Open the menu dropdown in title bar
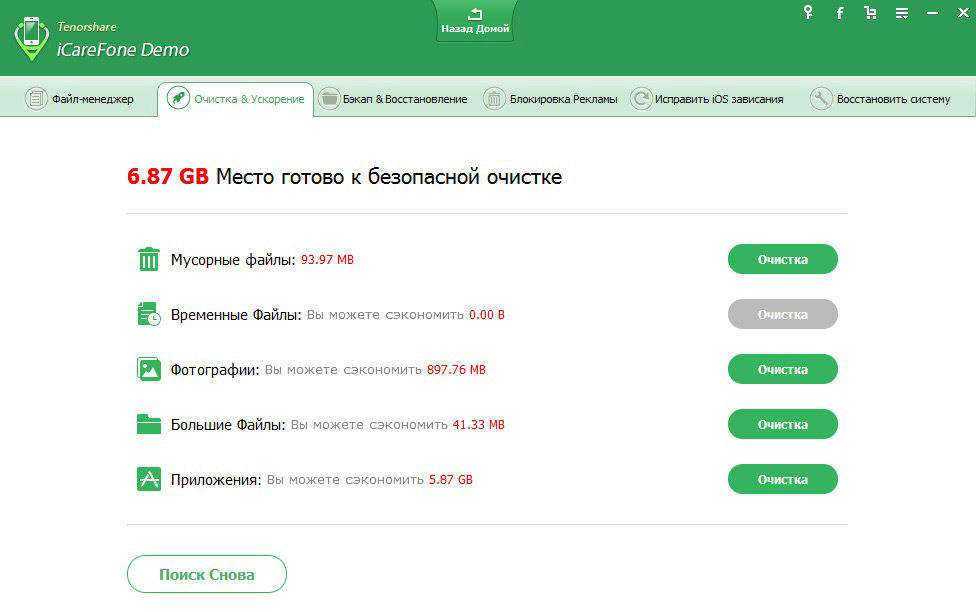976x612 pixels. click(902, 13)
